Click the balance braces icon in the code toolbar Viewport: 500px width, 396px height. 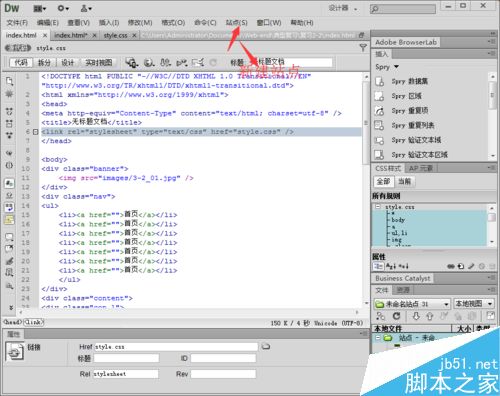point(9,165)
